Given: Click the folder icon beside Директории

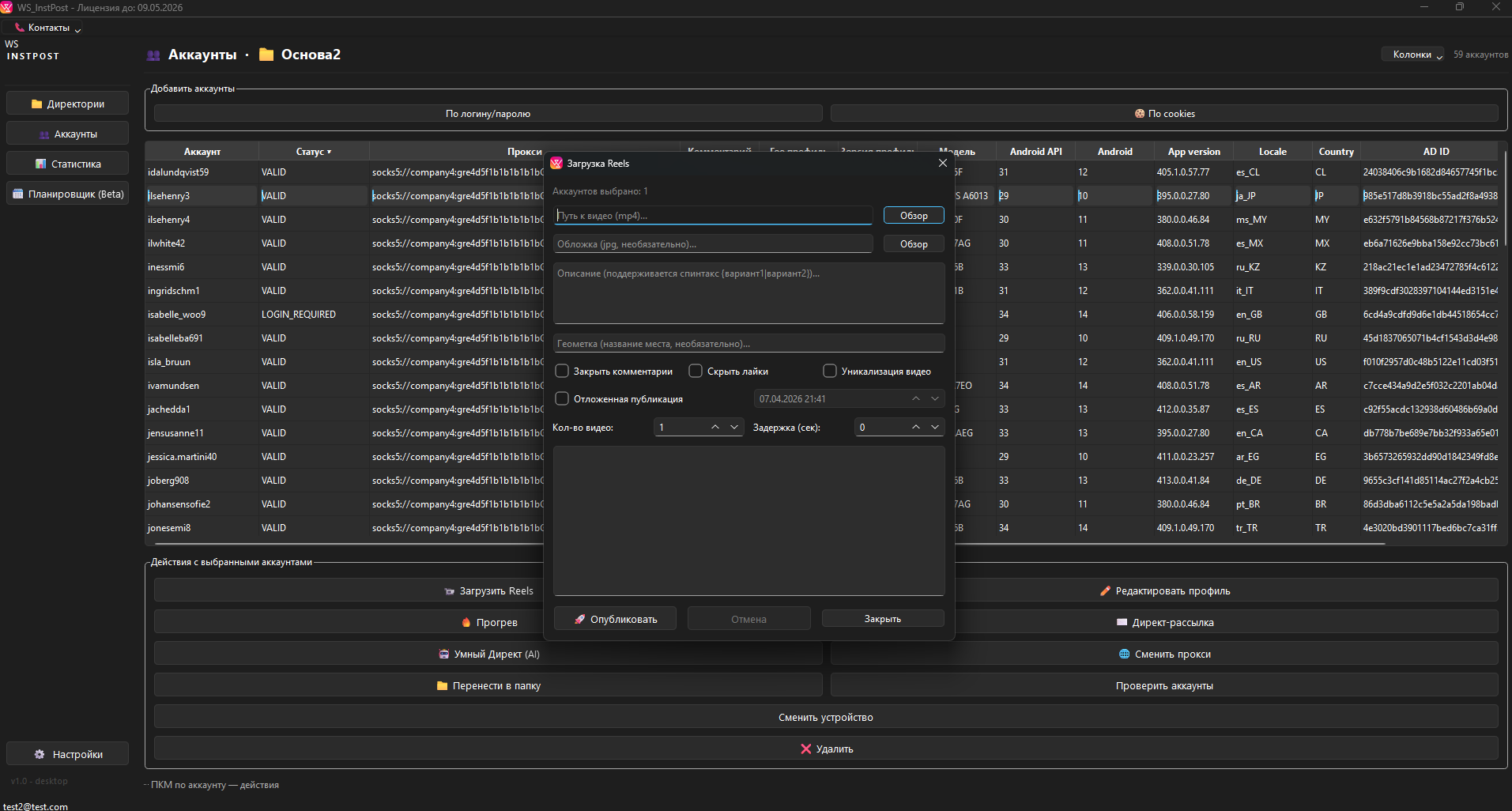Looking at the screenshot, I should click(x=36, y=104).
